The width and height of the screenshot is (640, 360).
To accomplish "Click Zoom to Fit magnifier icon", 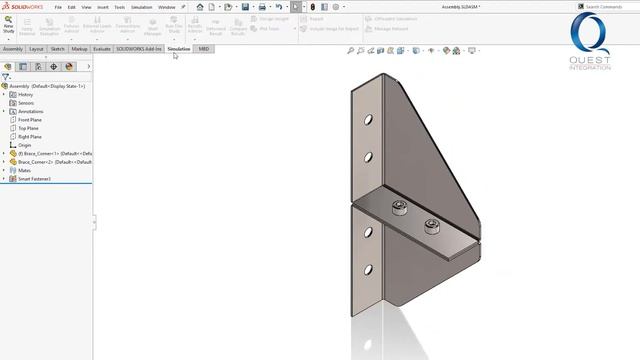I will pyautogui.click(x=351, y=51).
